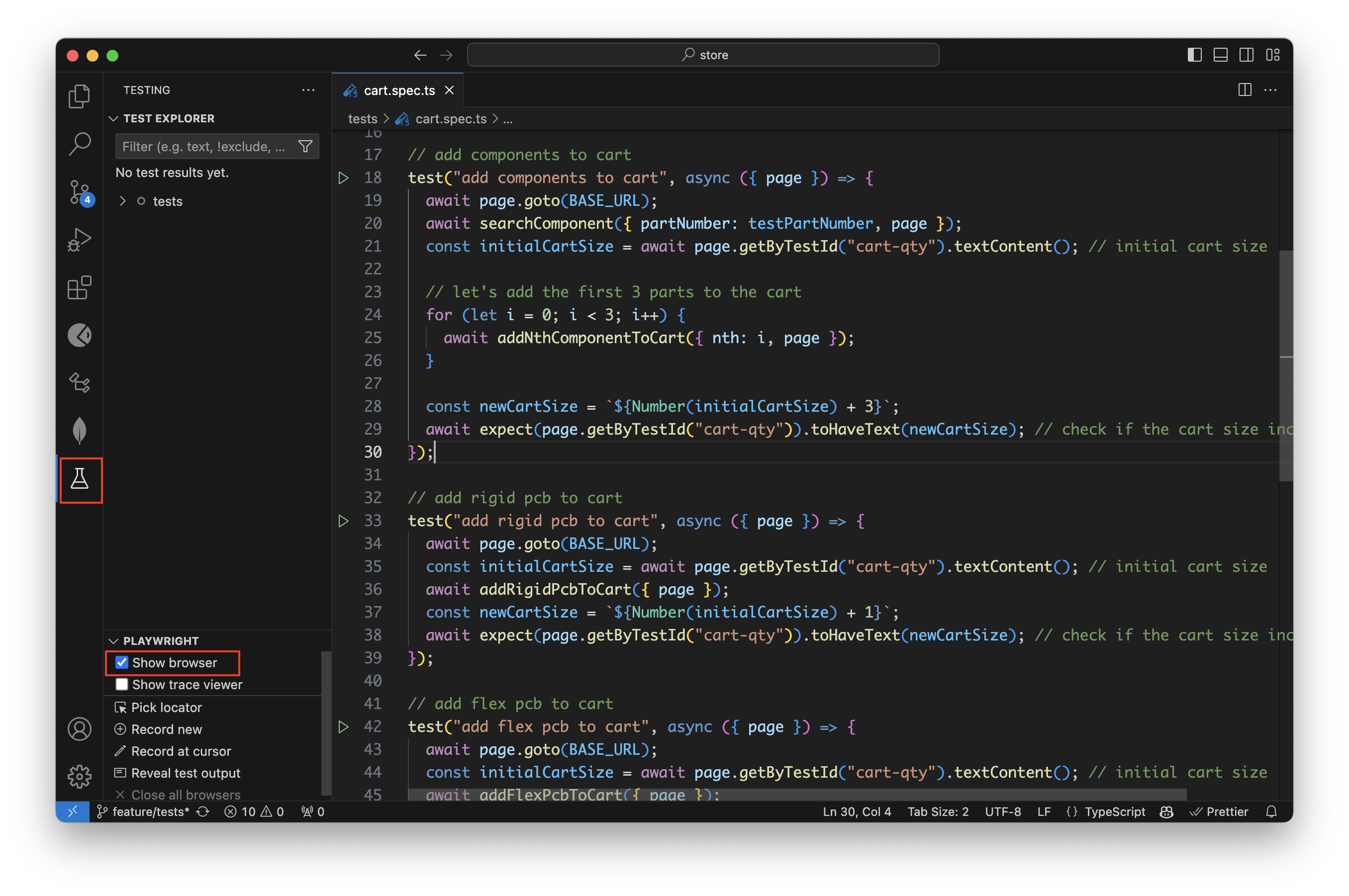This screenshot has width=1349, height=896.
Task: Open cart.spec.ts breadcrumb item
Action: point(451,119)
